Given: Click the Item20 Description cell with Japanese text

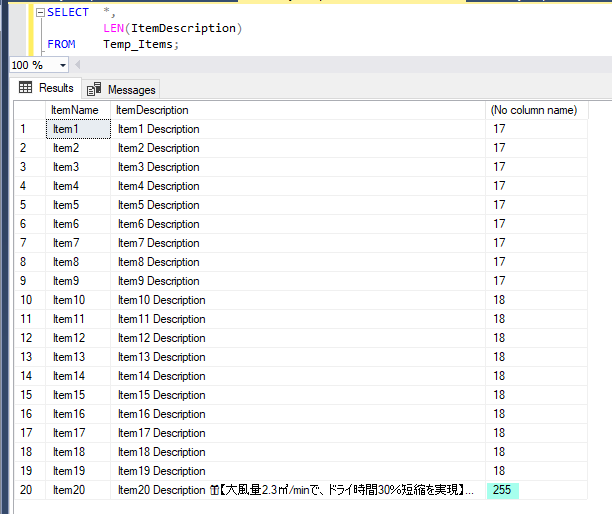Looking at the screenshot, I should pos(296,490).
